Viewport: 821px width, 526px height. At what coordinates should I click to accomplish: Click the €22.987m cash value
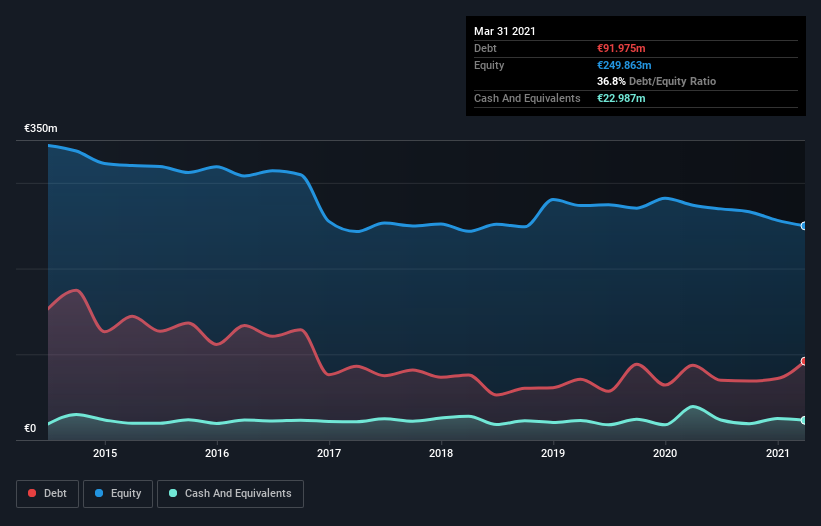(x=621, y=98)
